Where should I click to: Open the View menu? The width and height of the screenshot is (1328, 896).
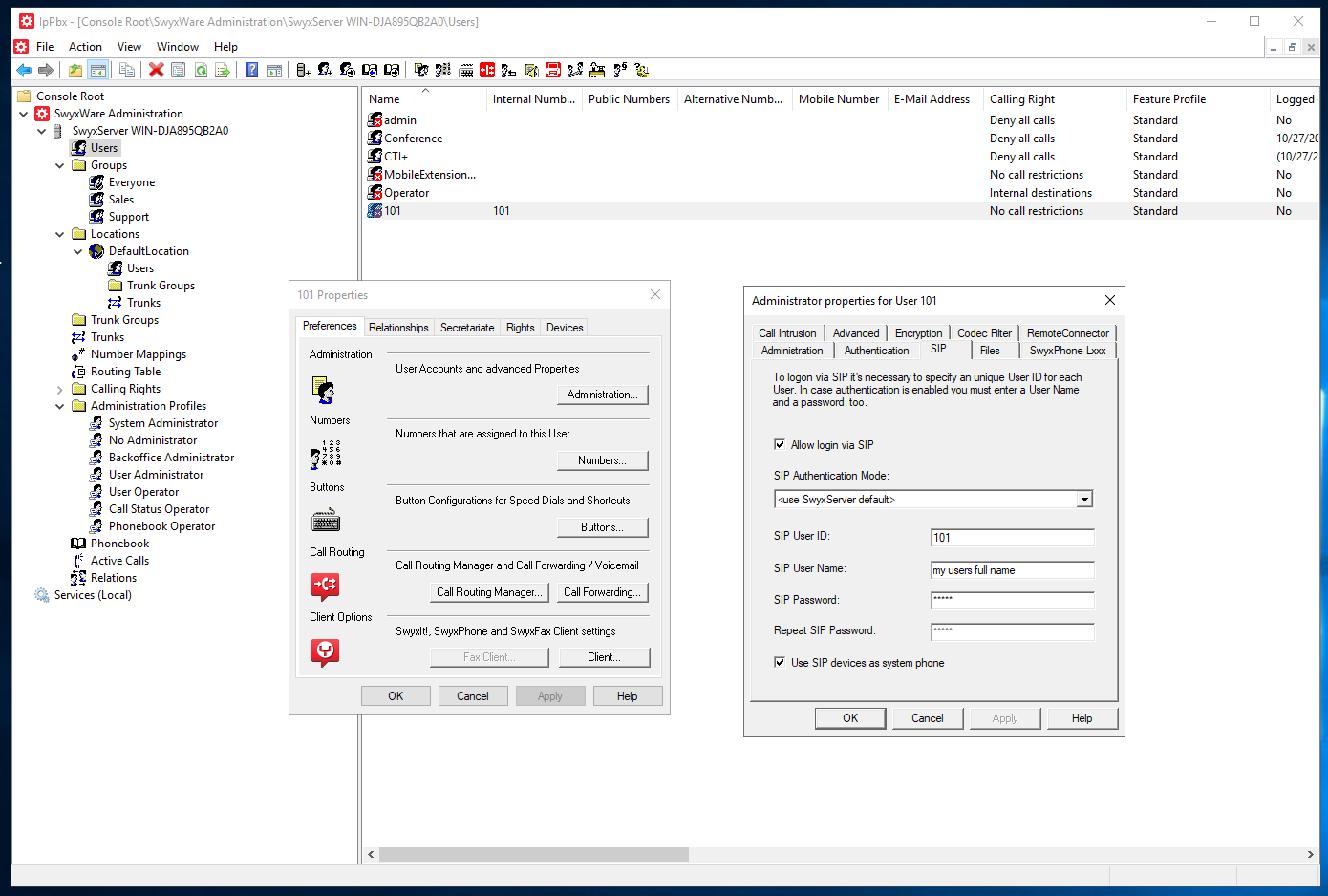pyautogui.click(x=129, y=47)
